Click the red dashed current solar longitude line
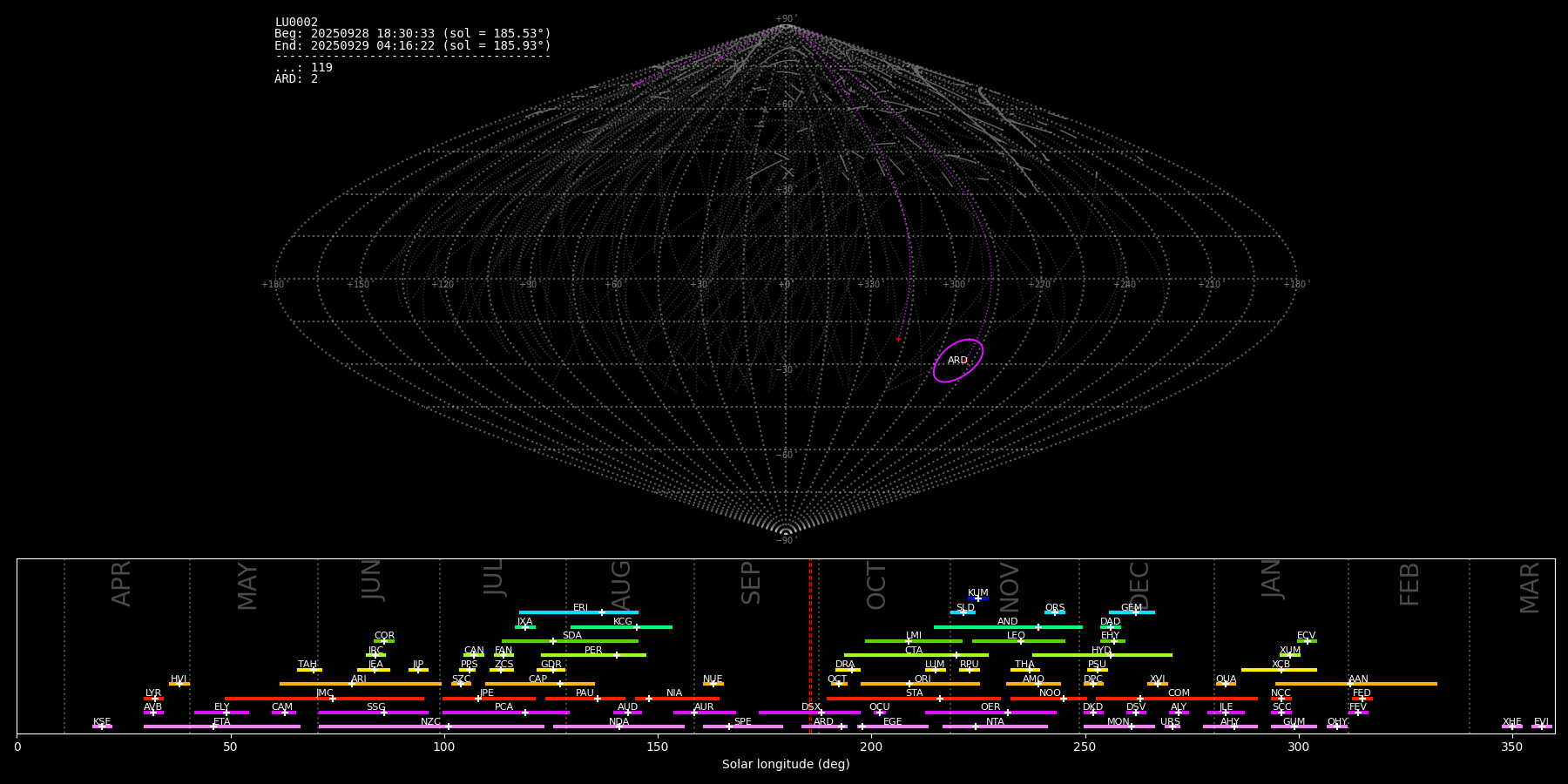Viewport: 1568px width, 784px height. click(810, 645)
